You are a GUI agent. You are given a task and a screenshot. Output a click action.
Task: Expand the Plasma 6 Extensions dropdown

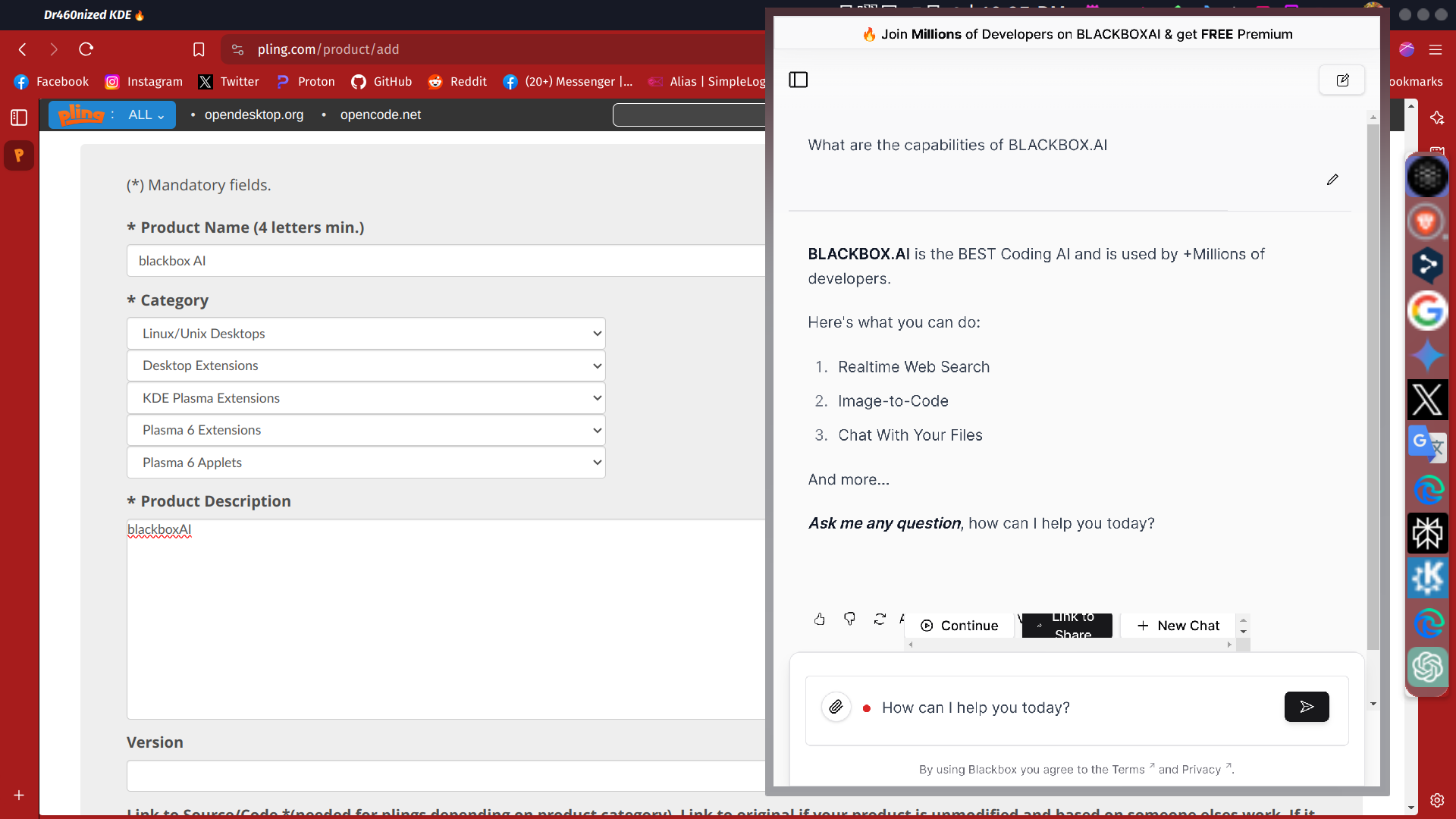366,430
